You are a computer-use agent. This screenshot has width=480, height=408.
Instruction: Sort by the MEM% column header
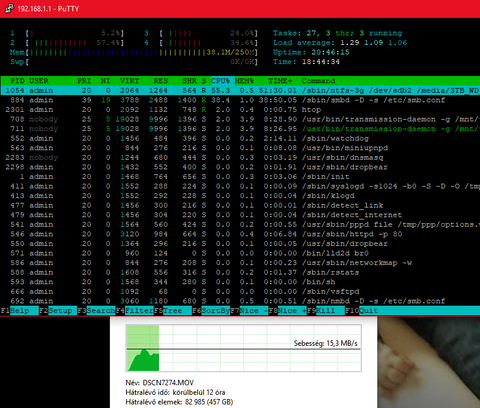pos(244,81)
